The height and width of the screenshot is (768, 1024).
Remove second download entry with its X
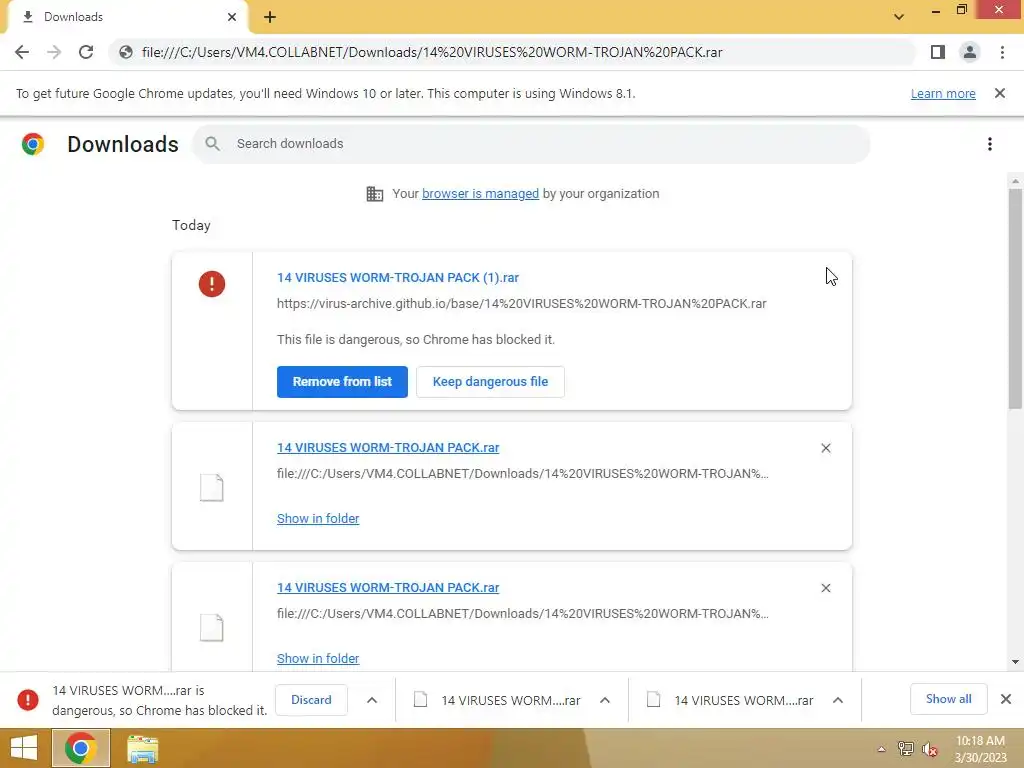[826, 448]
